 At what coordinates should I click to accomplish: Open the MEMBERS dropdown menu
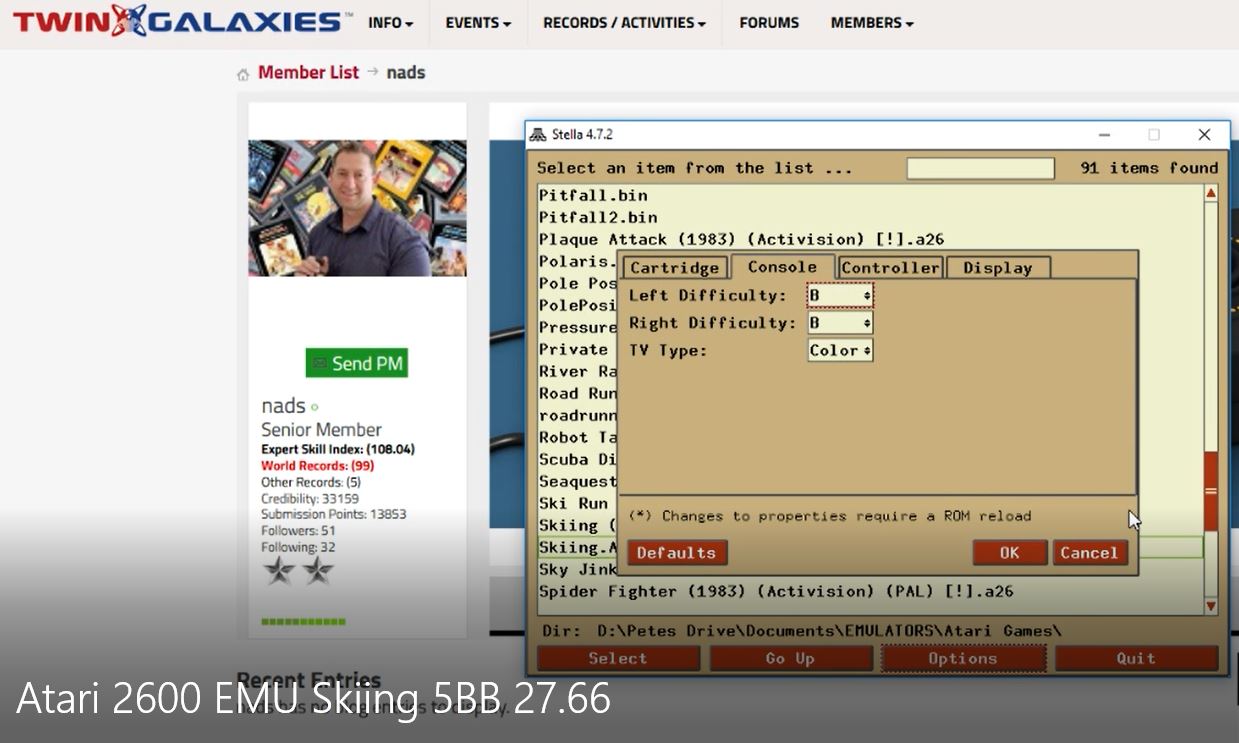point(872,23)
